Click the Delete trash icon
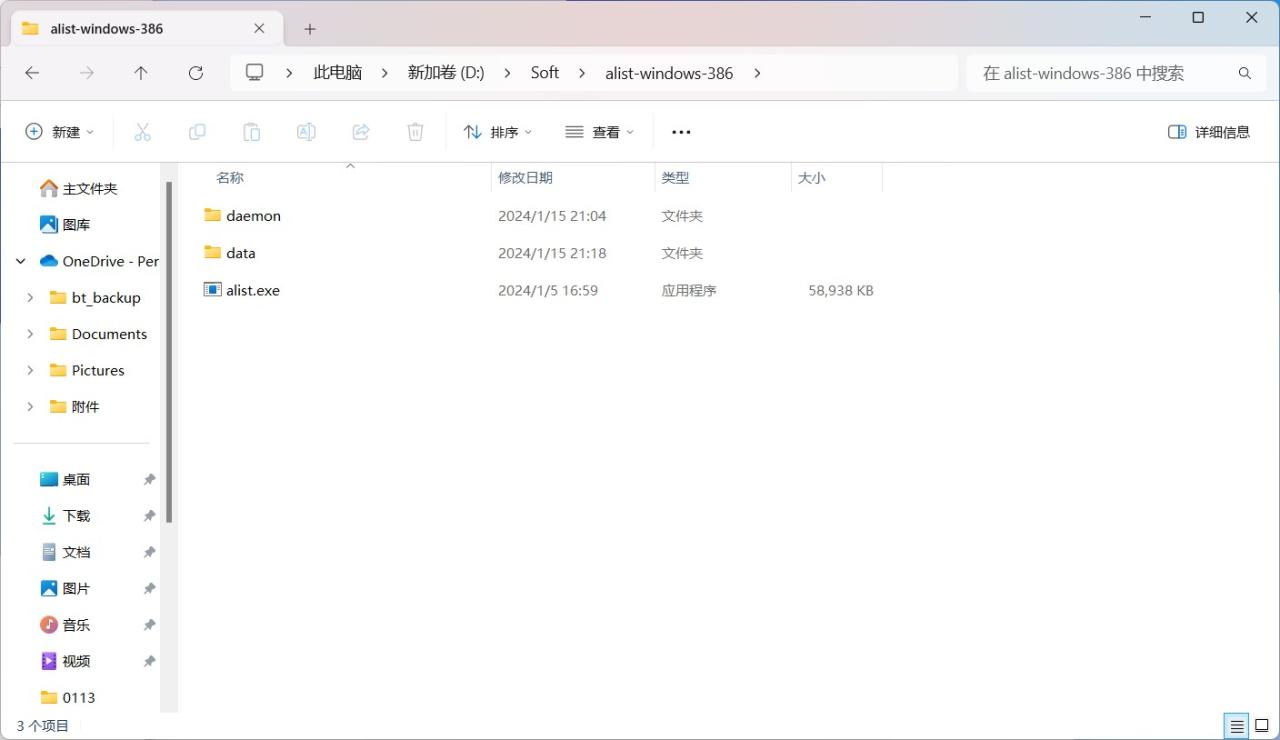This screenshot has width=1280, height=740. point(415,132)
